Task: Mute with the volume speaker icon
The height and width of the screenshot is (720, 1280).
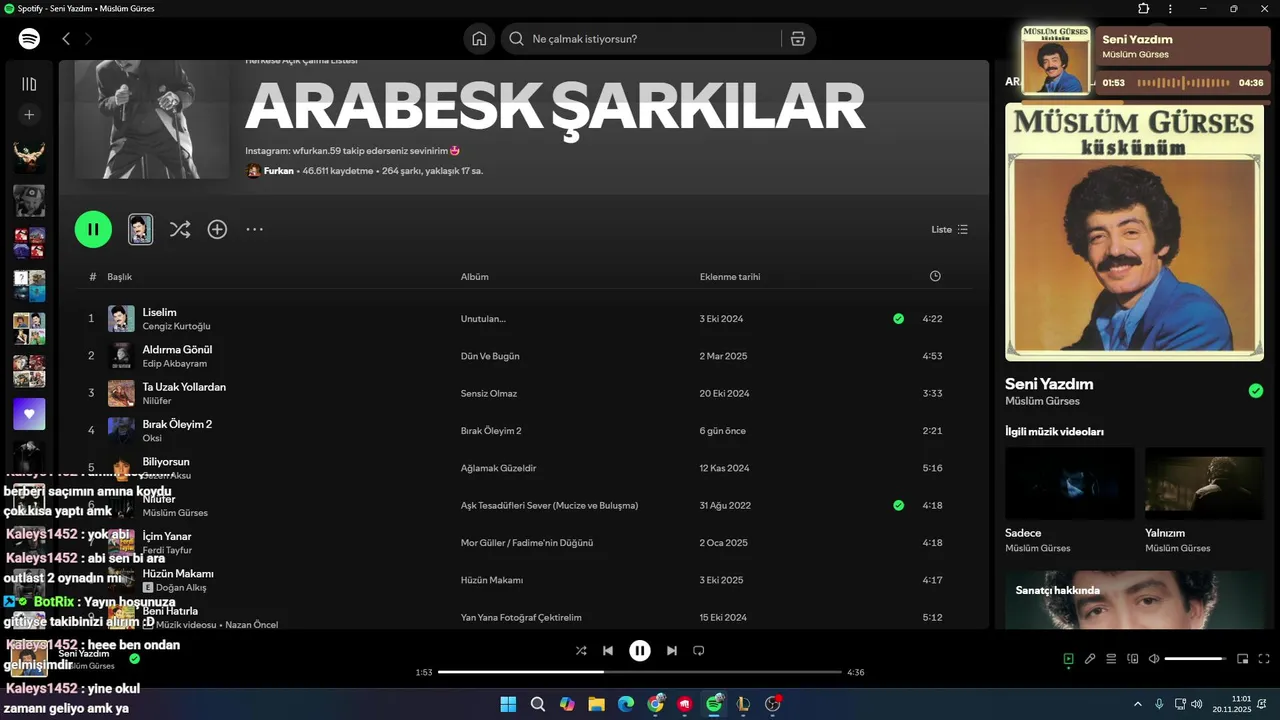Action: (x=1154, y=659)
